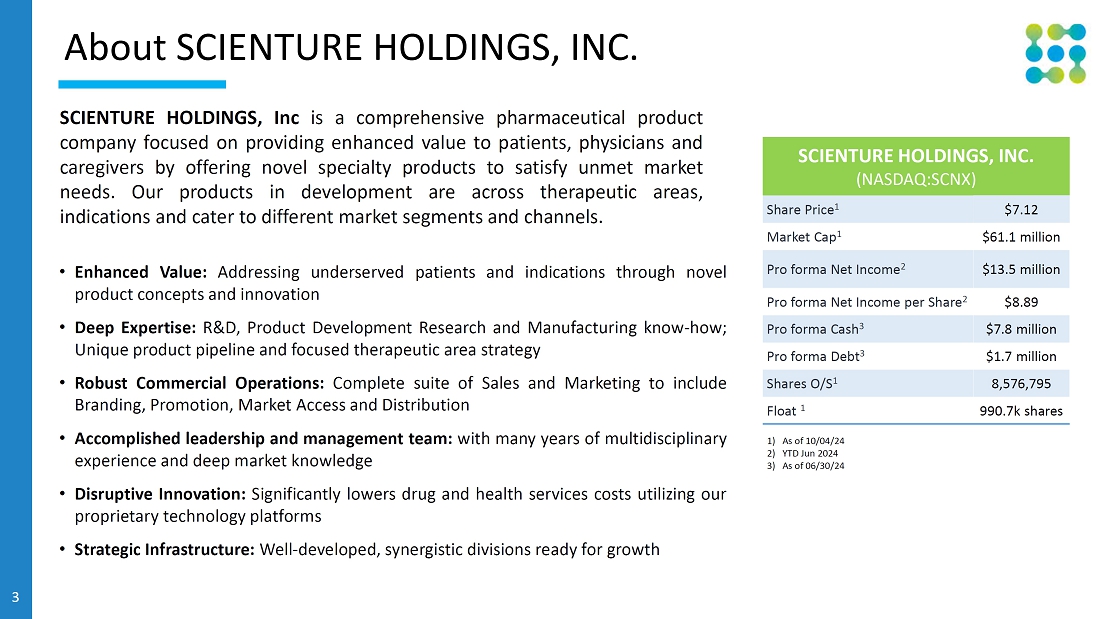The width and height of the screenshot is (1100, 619).
Task: Click the green table header 'SCIENTURE HOLDINGS, INC.'
Action: click(x=915, y=156)
